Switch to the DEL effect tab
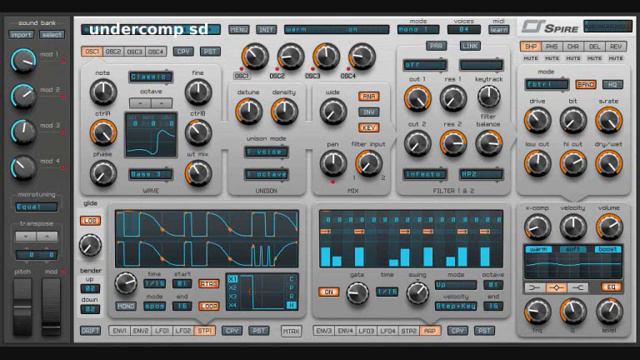640x360 pixels. click(x=594, y=47)
